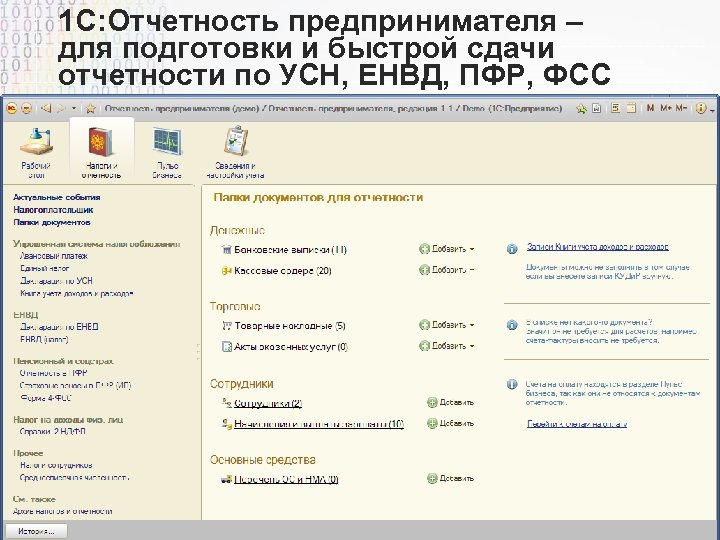
Task: Click the truck icon beside Перечень ОС и НМА
Action: click(226, 479)
